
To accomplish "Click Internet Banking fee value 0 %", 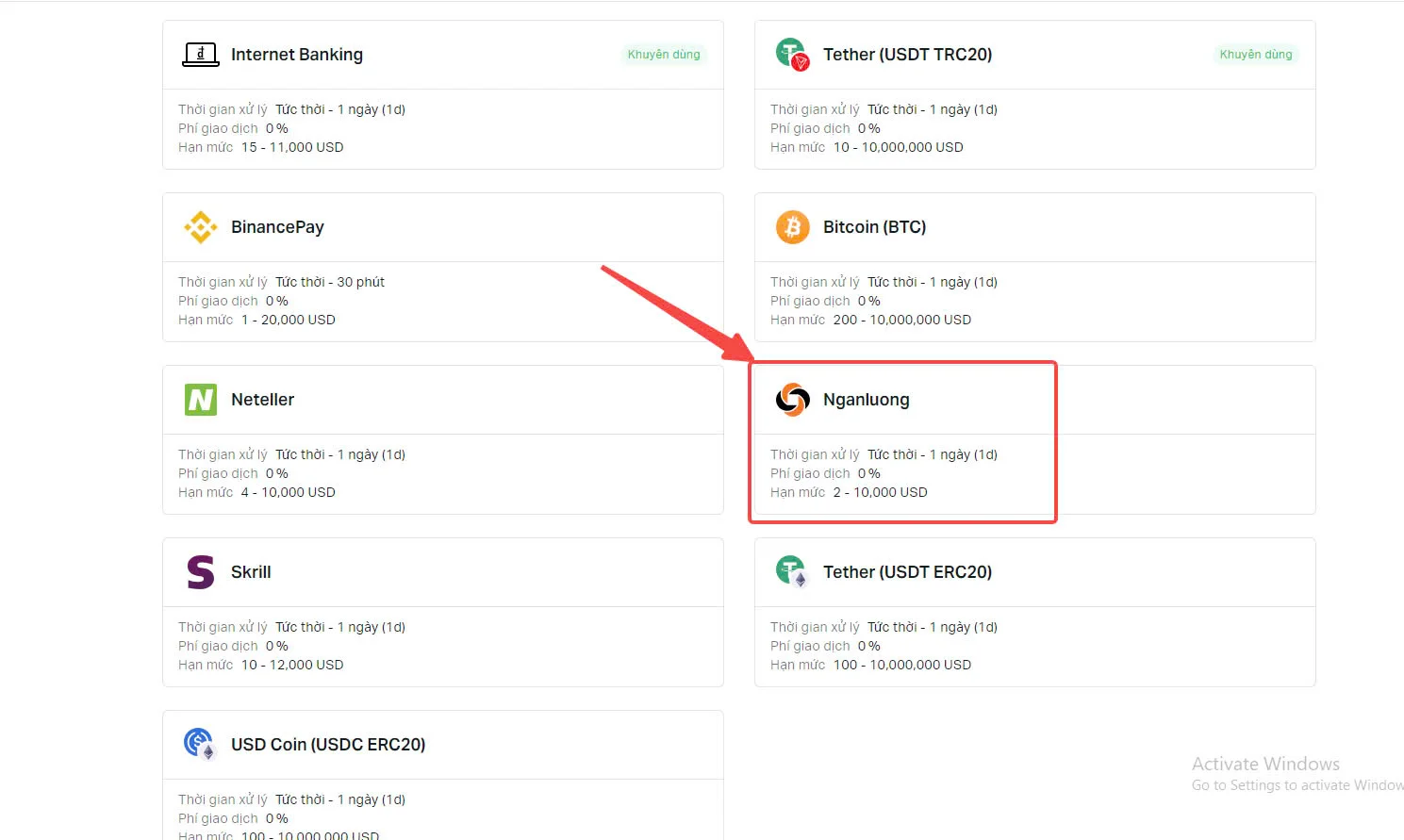I will pyautogui.click(x=277, y=128).
